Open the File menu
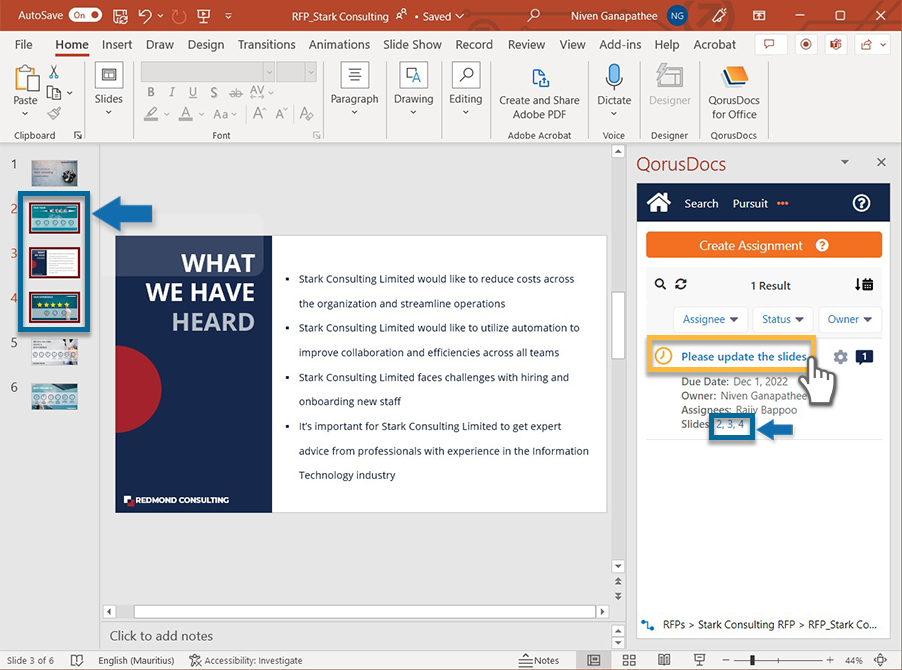902x670 pixels. pos(24,44)
